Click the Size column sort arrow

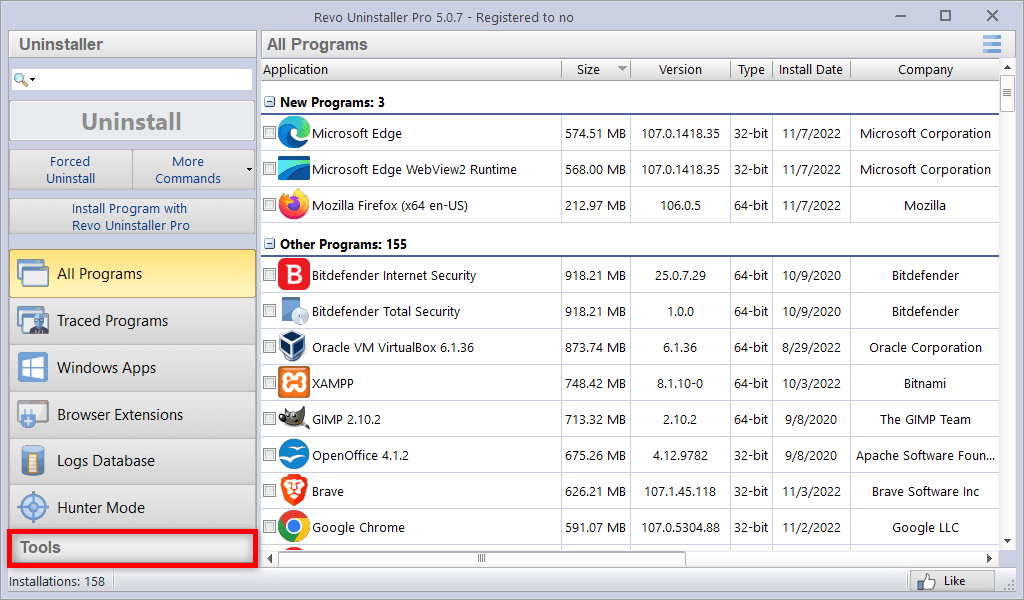(x=622, y=69)
